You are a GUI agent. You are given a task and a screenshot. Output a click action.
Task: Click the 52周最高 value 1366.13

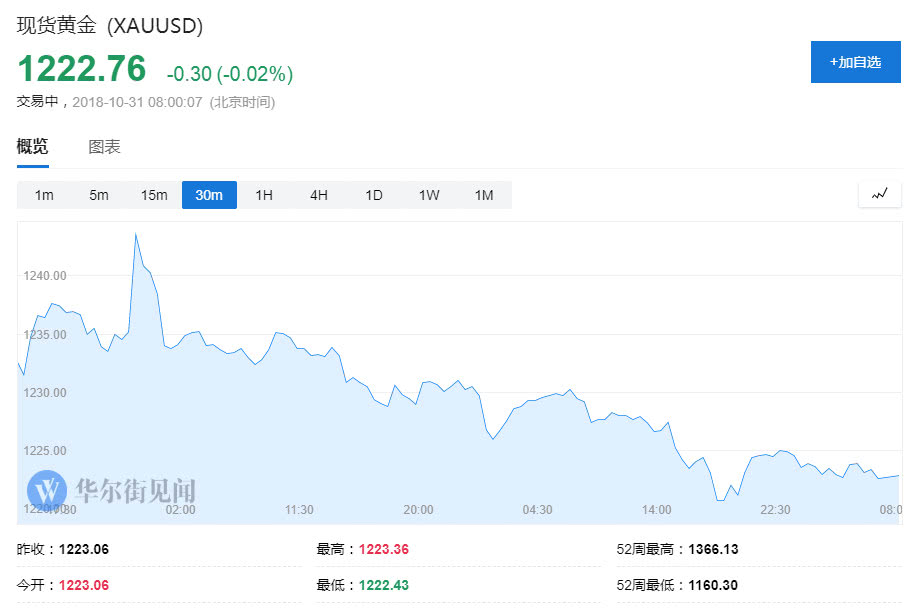(713, 549)
